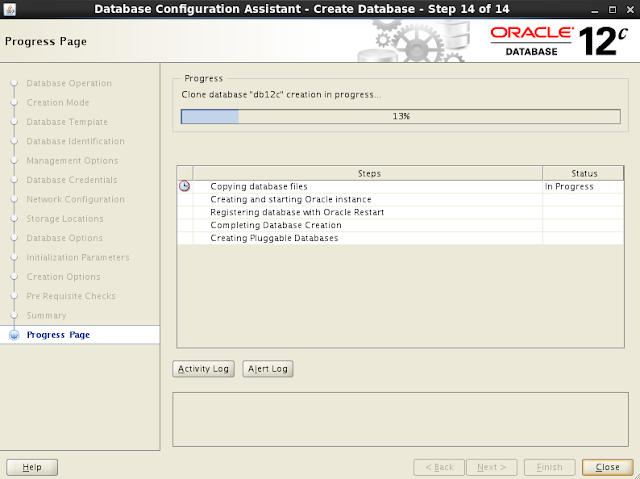Open the Alert Log
The height and width of the screenshot is (479, 640).
click(268, 369)
